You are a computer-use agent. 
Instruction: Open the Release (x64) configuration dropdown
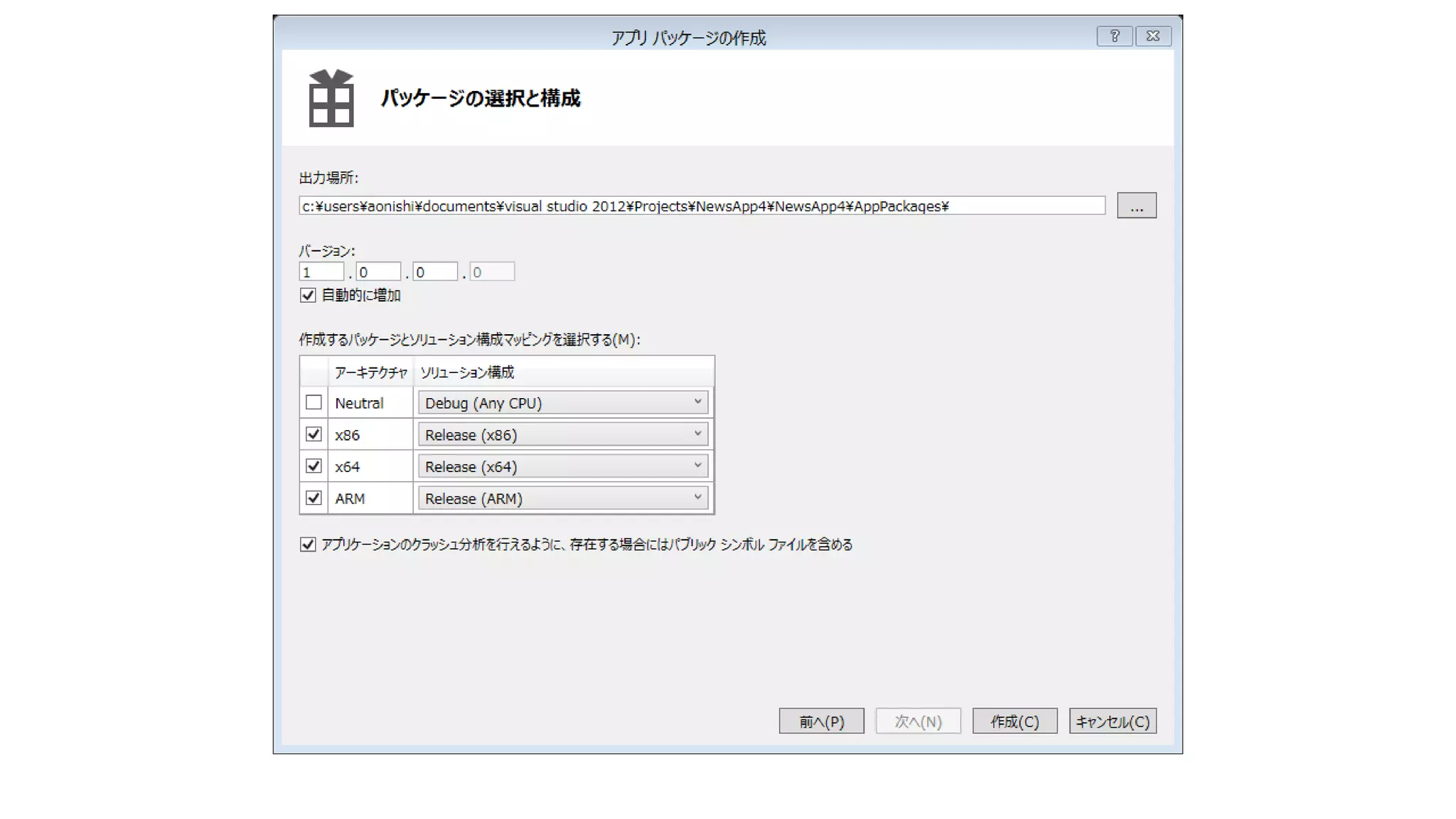click(562, 467)
